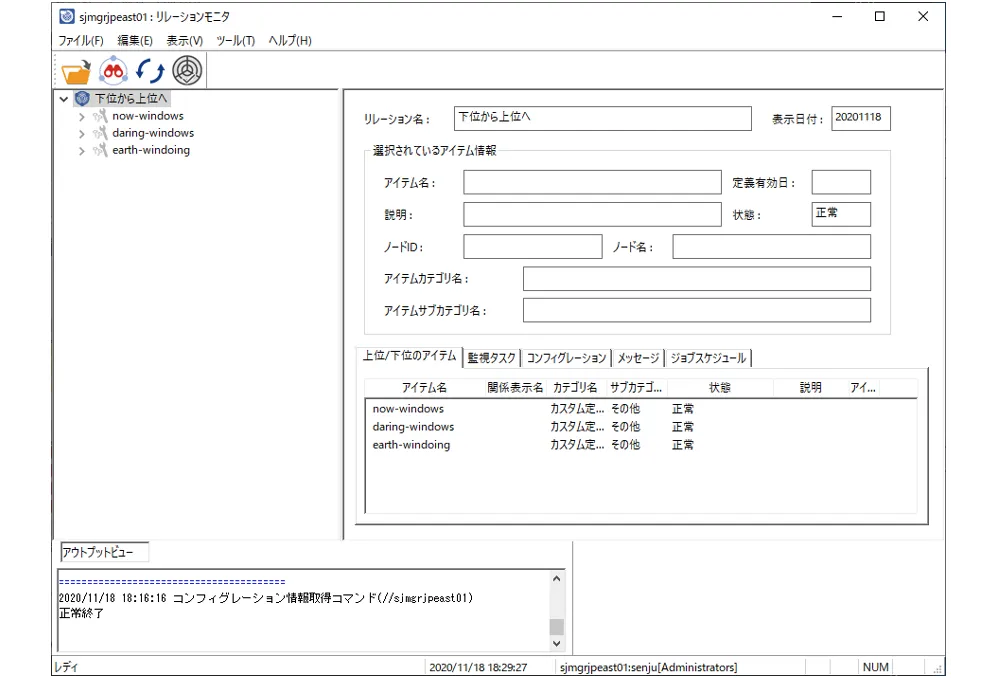Click the 表示日付 field showing 20201118

click(x=861, y=118)
